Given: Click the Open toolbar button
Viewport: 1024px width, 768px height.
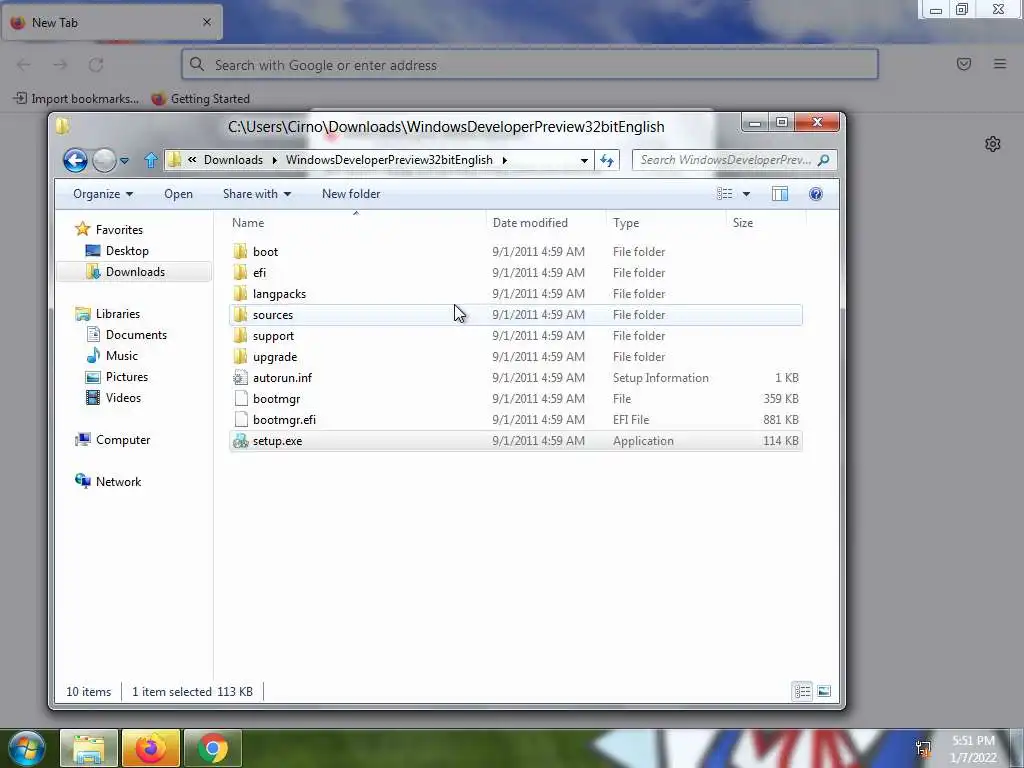Looking at the screenshot, I should [178, 194].
